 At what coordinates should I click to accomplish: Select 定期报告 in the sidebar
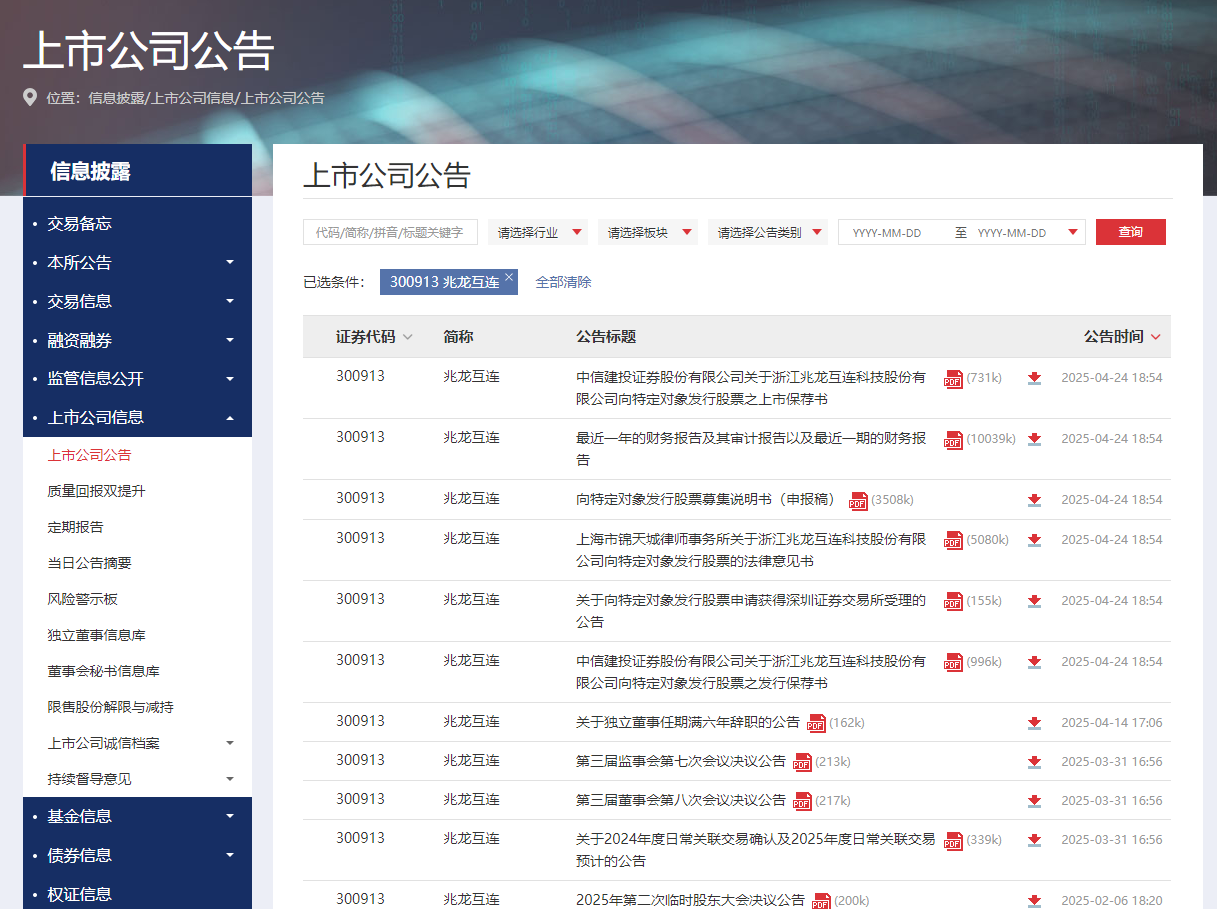pos(76,527)
